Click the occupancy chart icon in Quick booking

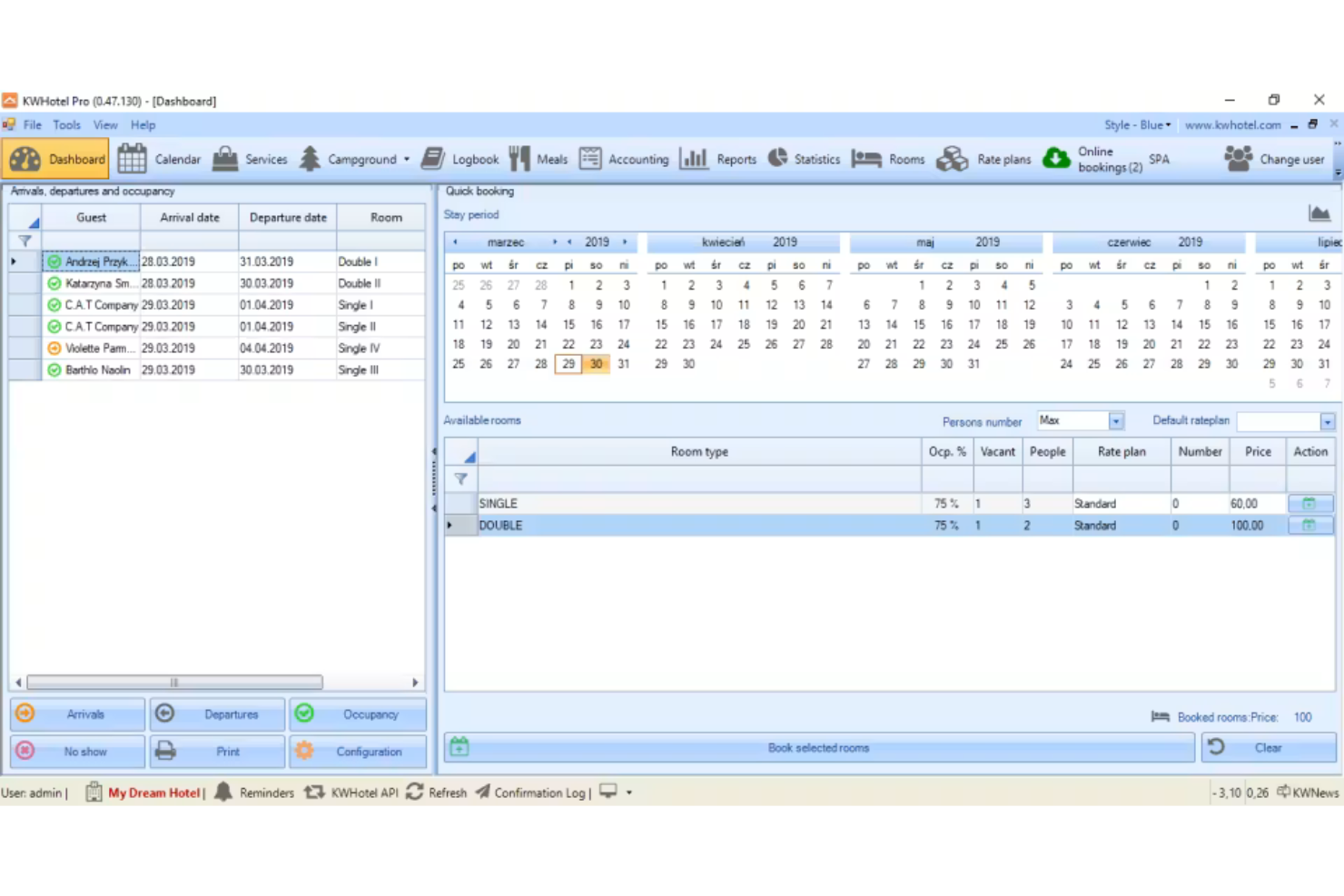point(1319,213)
